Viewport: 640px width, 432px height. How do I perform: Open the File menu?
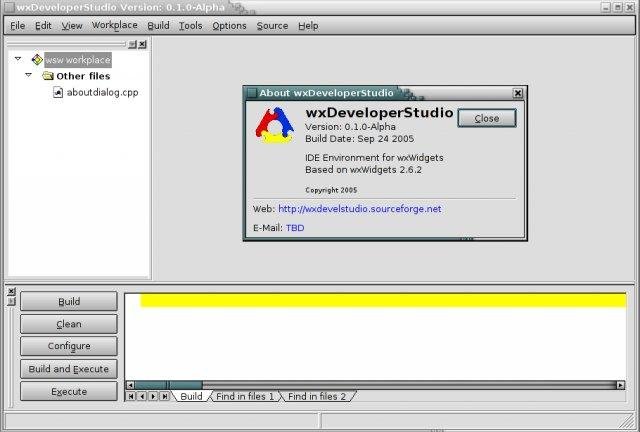18,26
